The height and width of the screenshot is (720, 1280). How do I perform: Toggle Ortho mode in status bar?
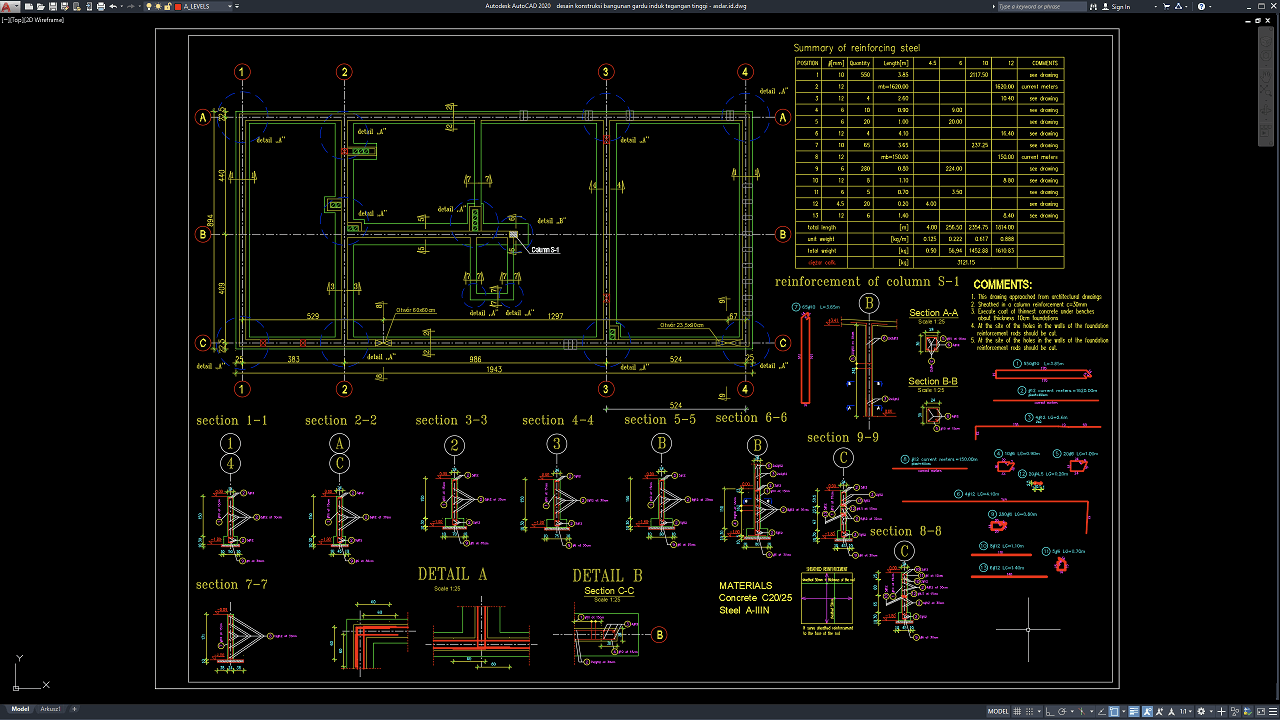coord(1049,711)
